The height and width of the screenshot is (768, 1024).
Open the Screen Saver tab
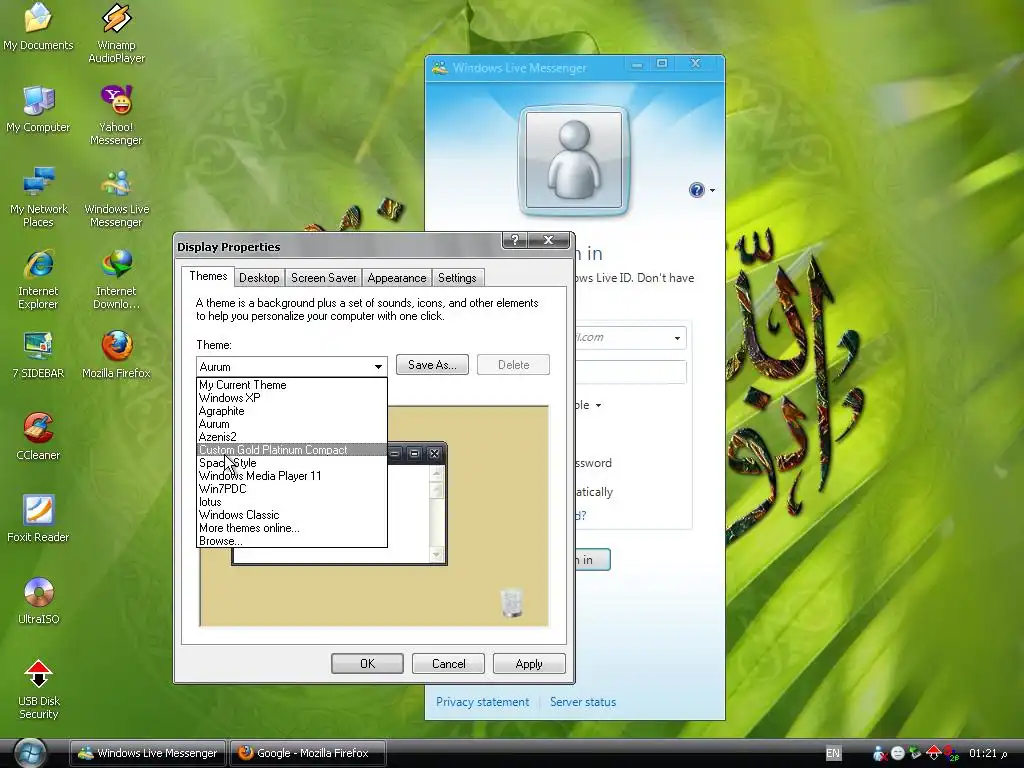(323, 278)
